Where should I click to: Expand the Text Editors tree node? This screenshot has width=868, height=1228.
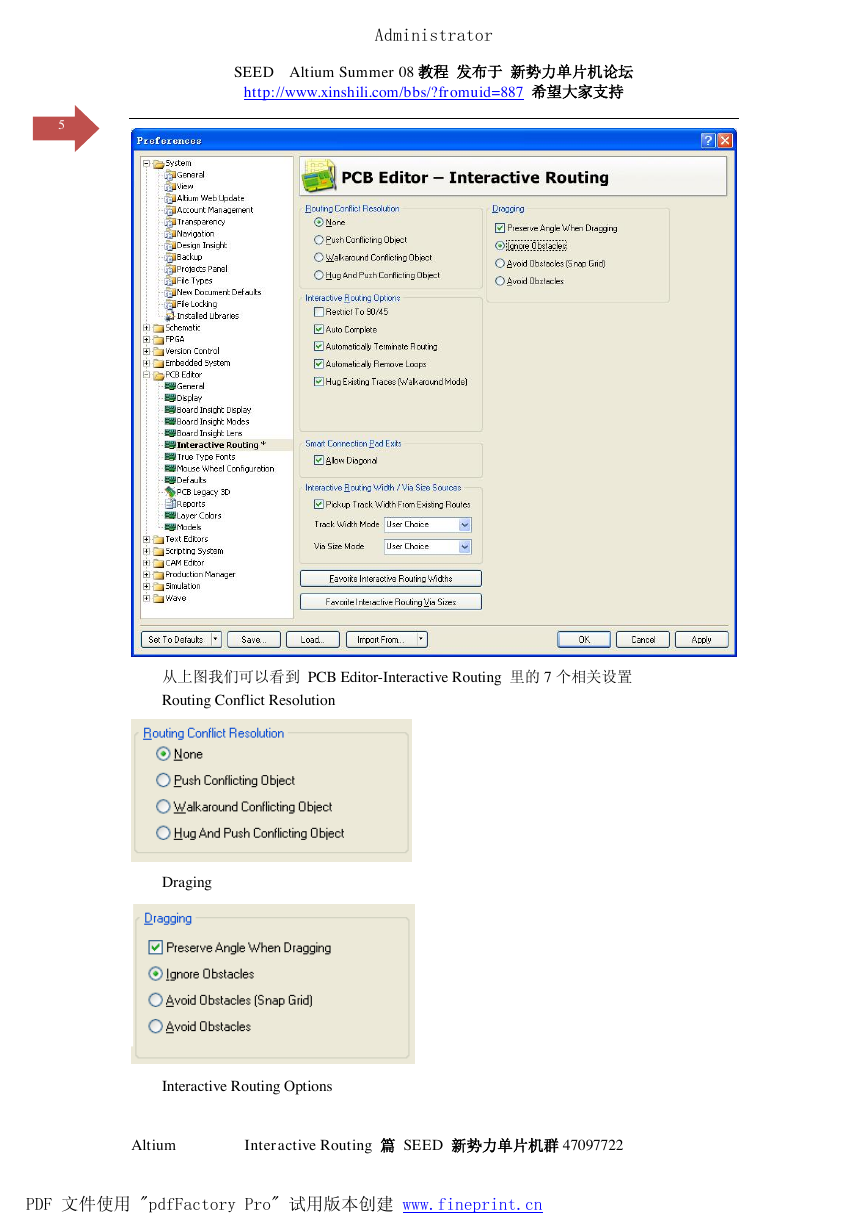pyautogui.click(x=147, y=539)
